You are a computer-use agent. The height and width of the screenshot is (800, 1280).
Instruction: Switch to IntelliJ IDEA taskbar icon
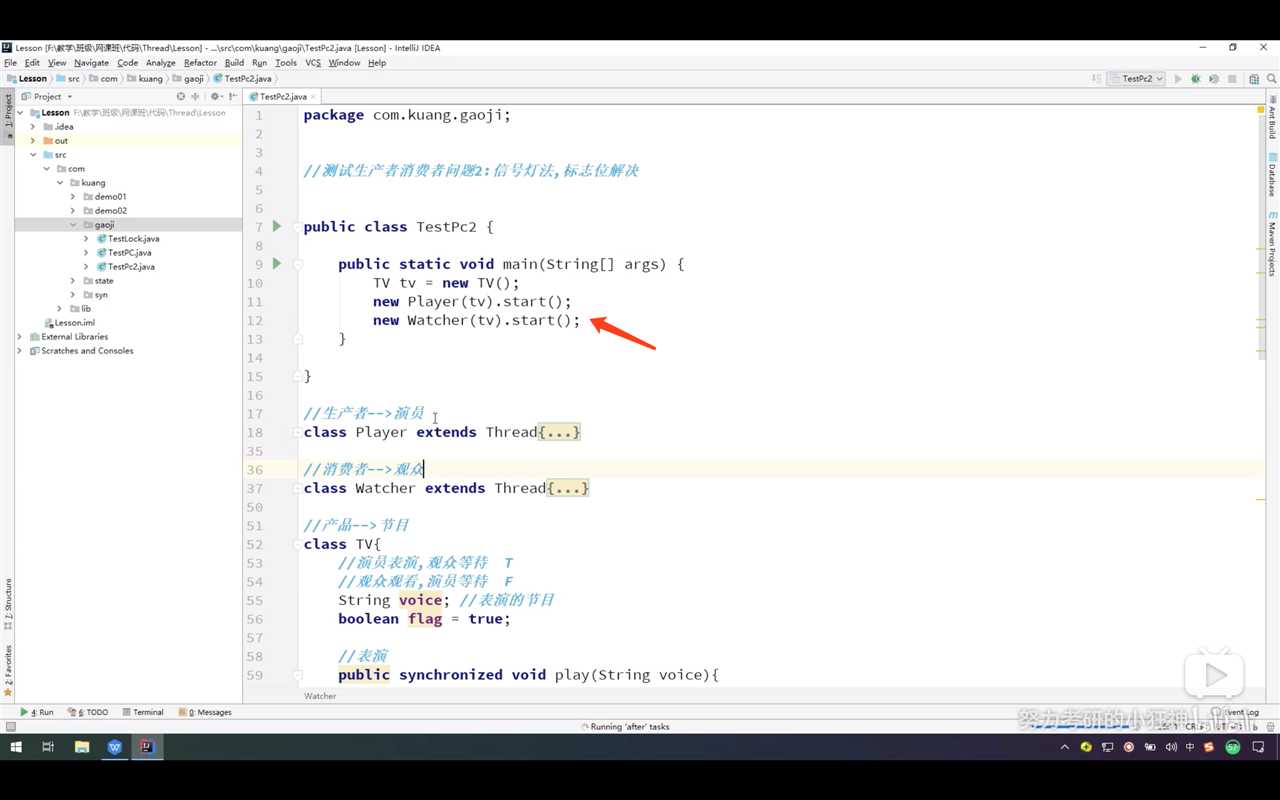click(x=147, y=747)
